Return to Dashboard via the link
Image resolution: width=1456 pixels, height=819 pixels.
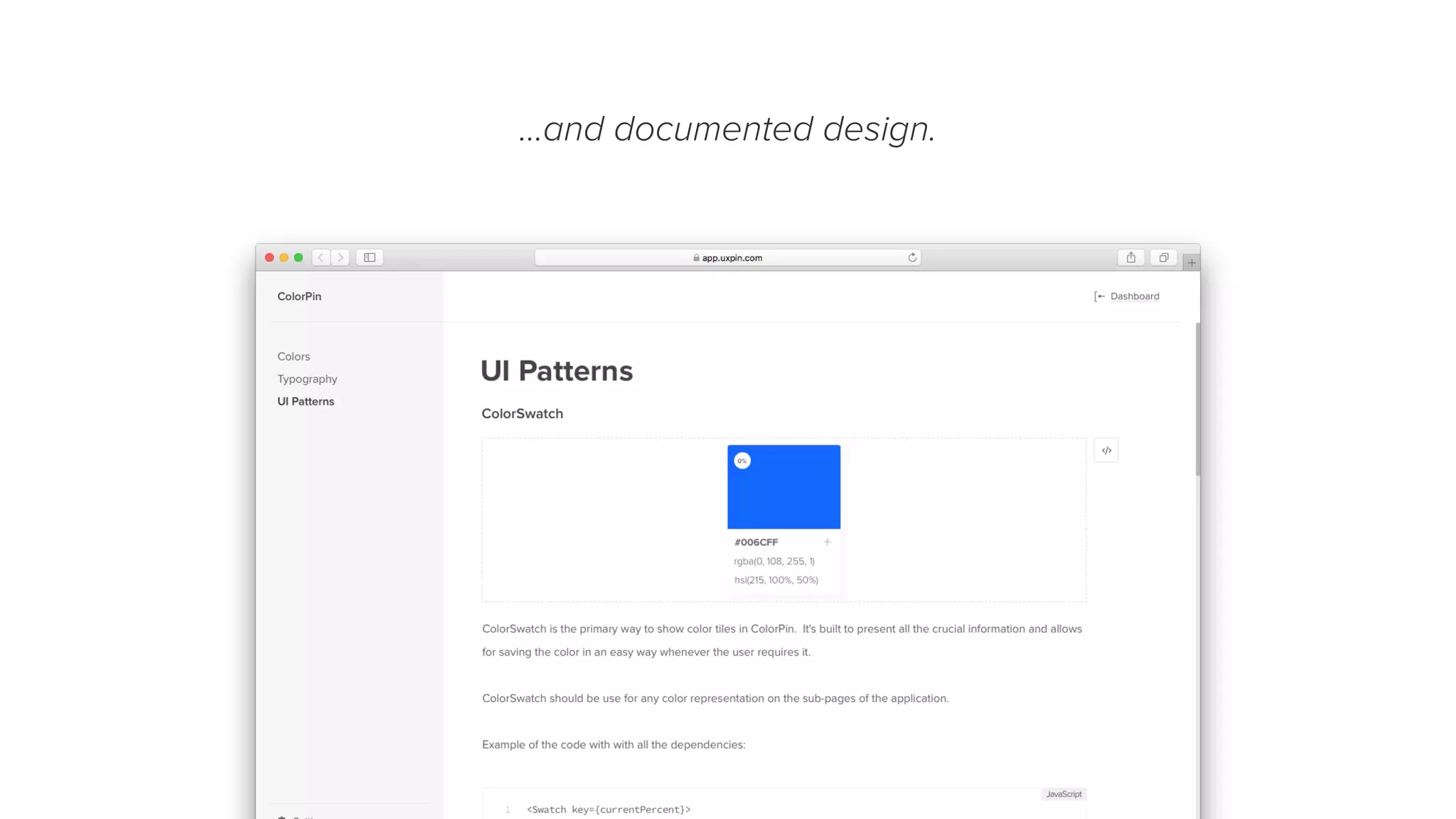click(1135, 296)
